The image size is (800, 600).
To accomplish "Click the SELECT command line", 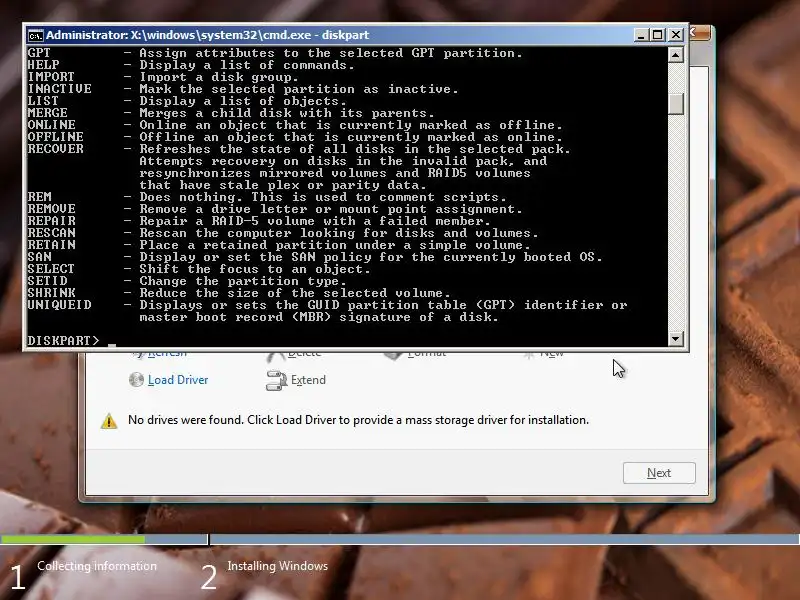I will (199, 269).
